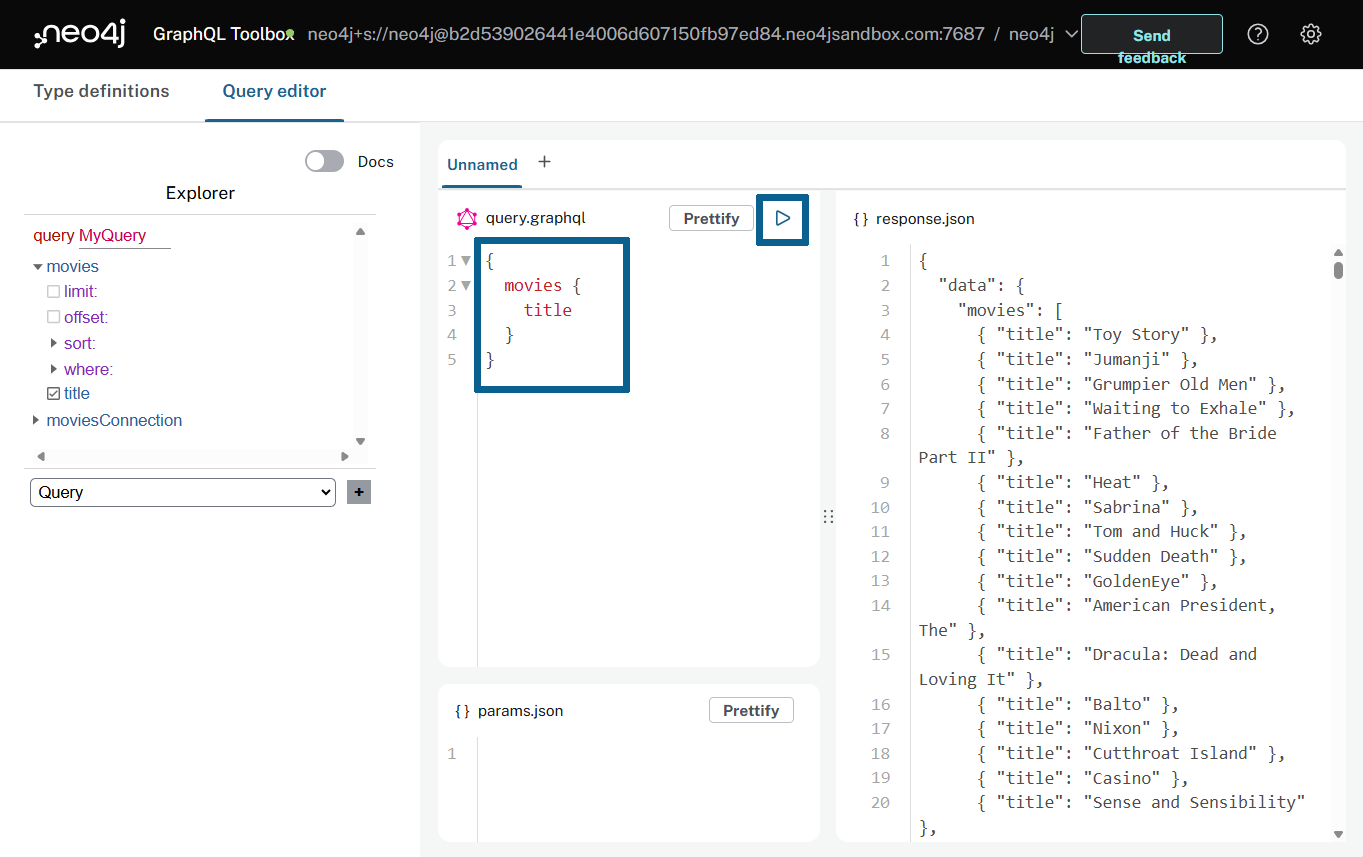The width and height of the screenshot is (1363, 857).
Task: Expand the moviesConnection node
Action: 38,420
